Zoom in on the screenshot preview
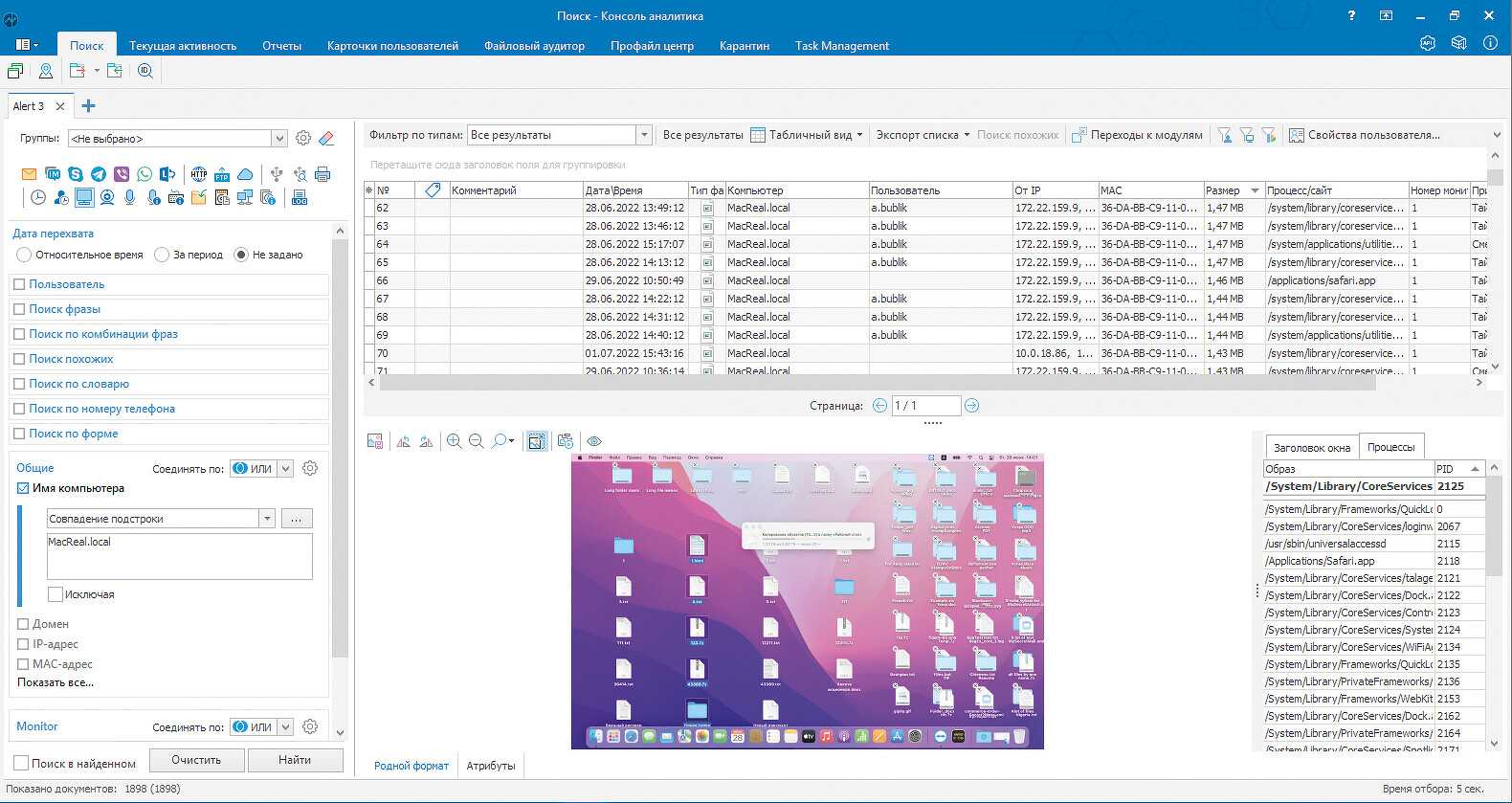 454,441
